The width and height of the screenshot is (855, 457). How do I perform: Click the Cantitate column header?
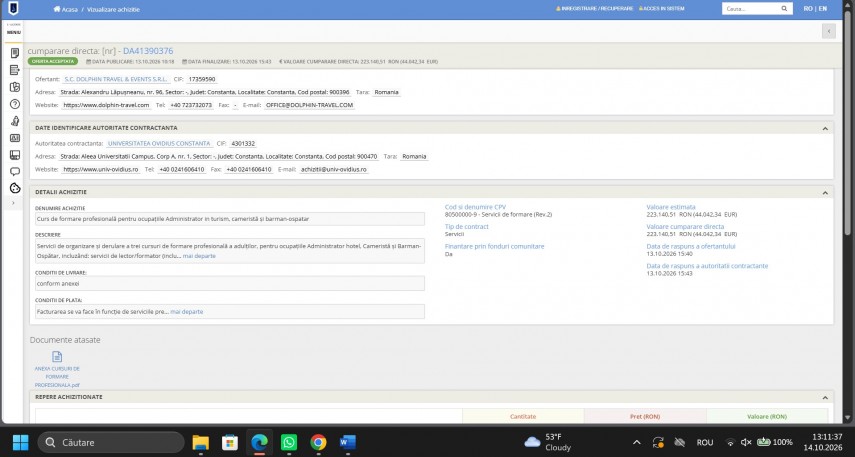[x=523, y=416]
